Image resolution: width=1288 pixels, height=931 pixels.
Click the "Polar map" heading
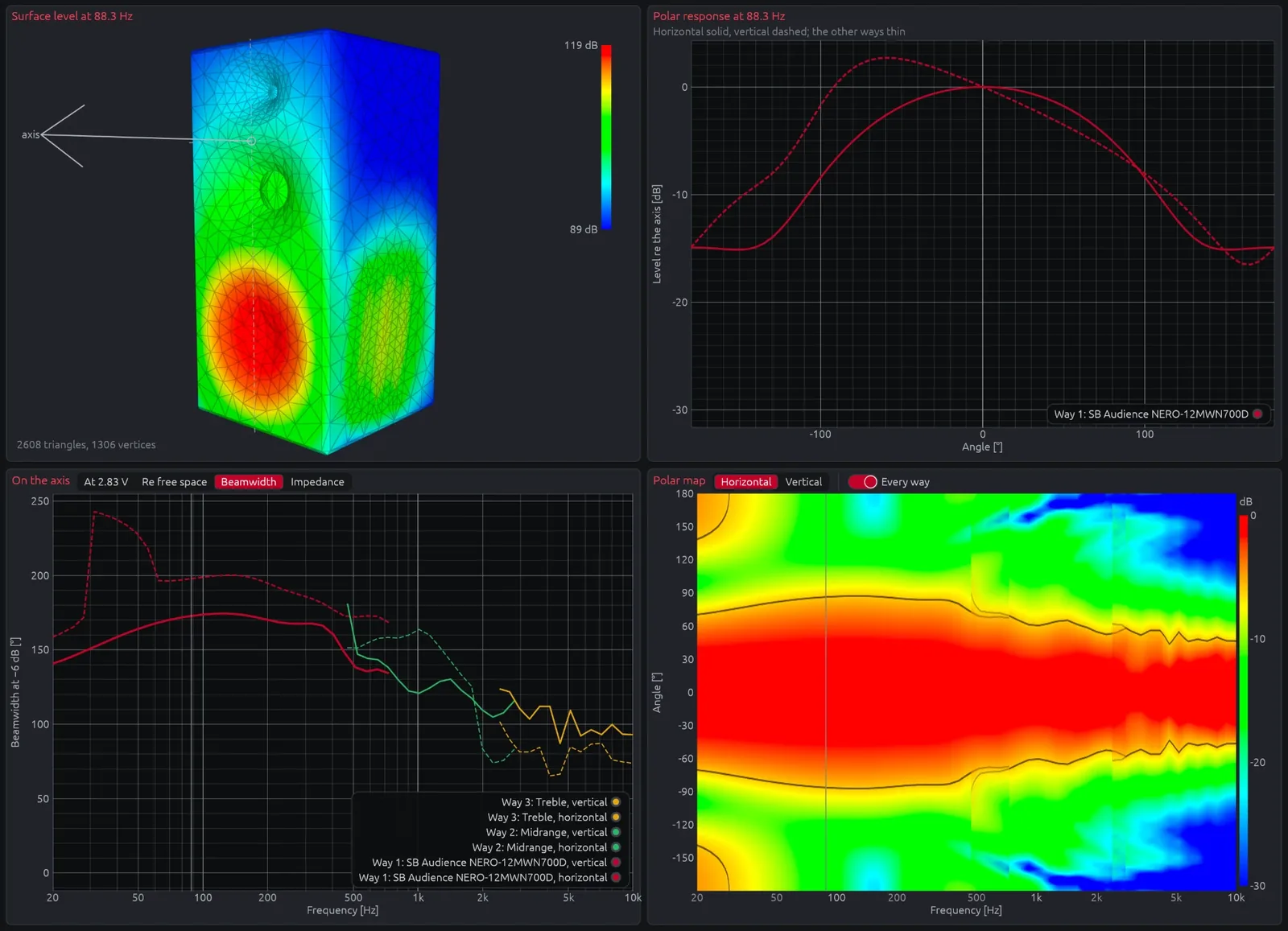click(679, 480)
